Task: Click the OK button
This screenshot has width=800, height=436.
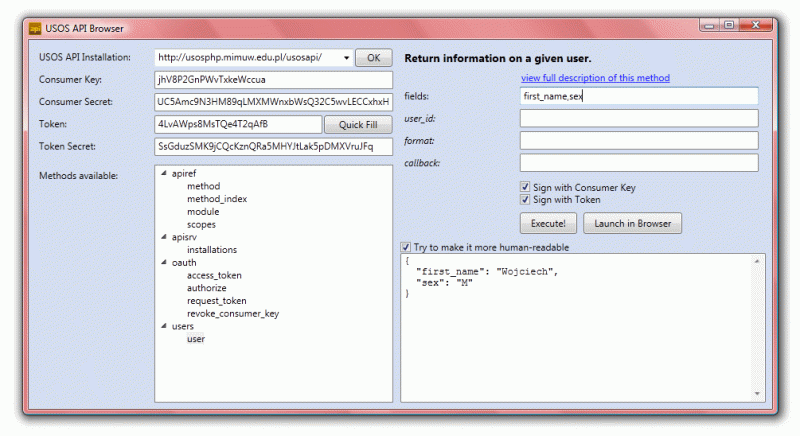Action: click(373, 58)
